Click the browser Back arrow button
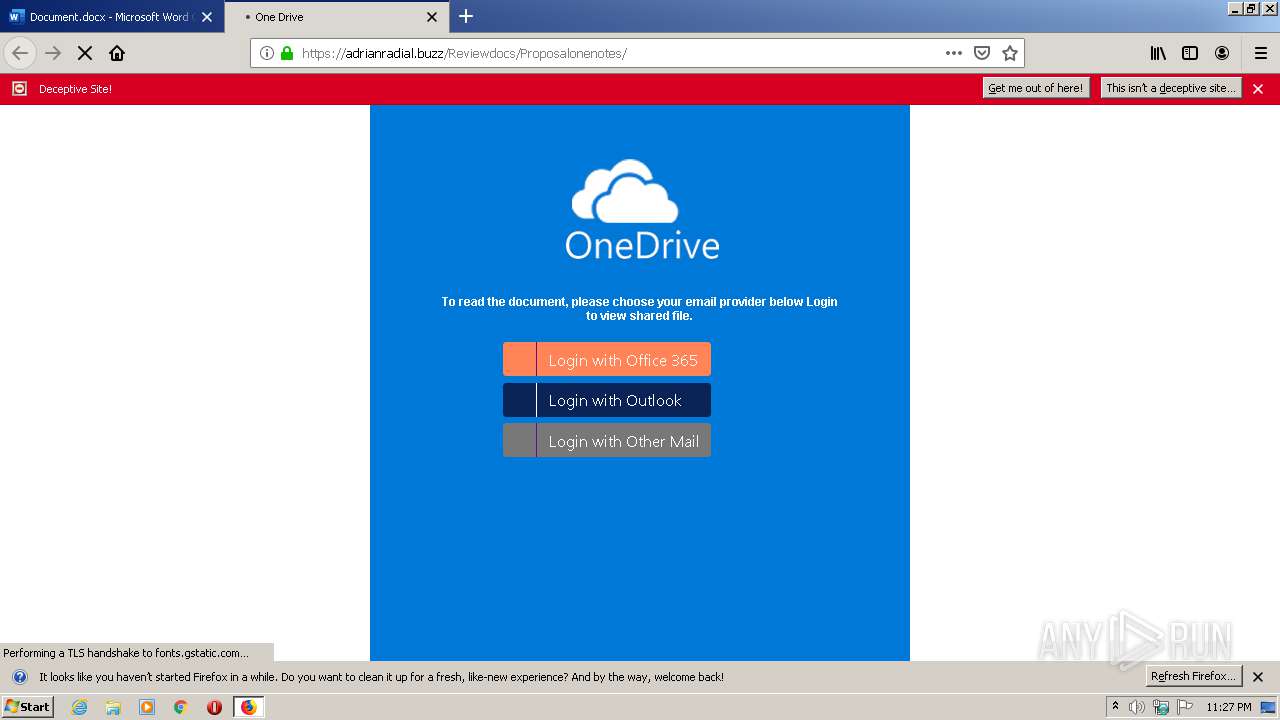This screenshot has height=720, width=1280. point(20,53)
